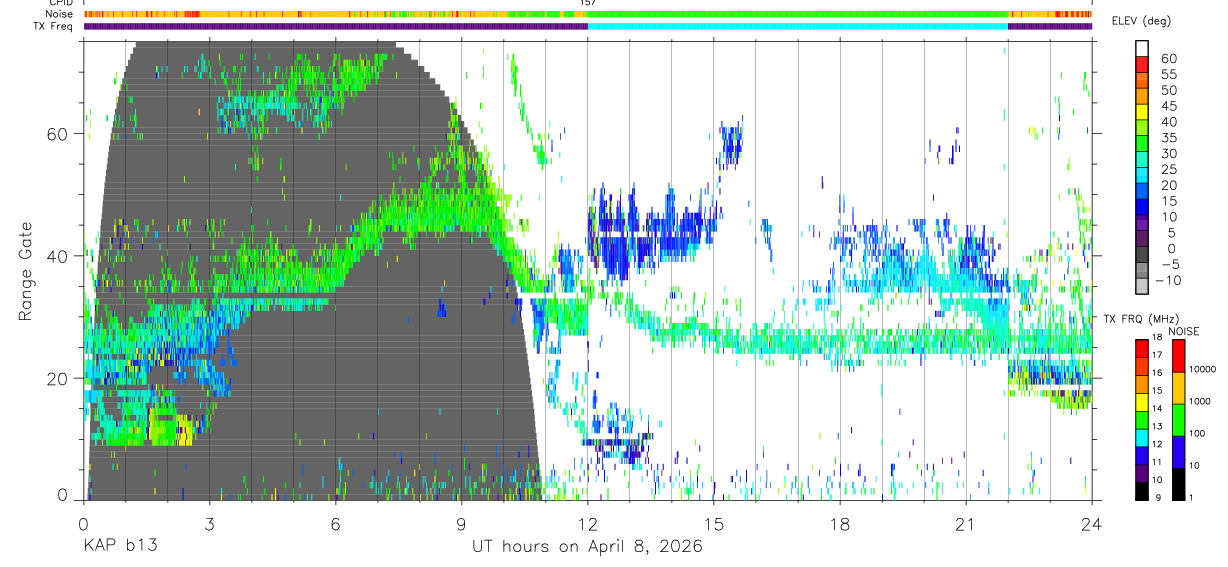Click the '14' tick on TX FRQ legend
The height and width of the screenshot is (567, 1228).
click(1159, 410)
